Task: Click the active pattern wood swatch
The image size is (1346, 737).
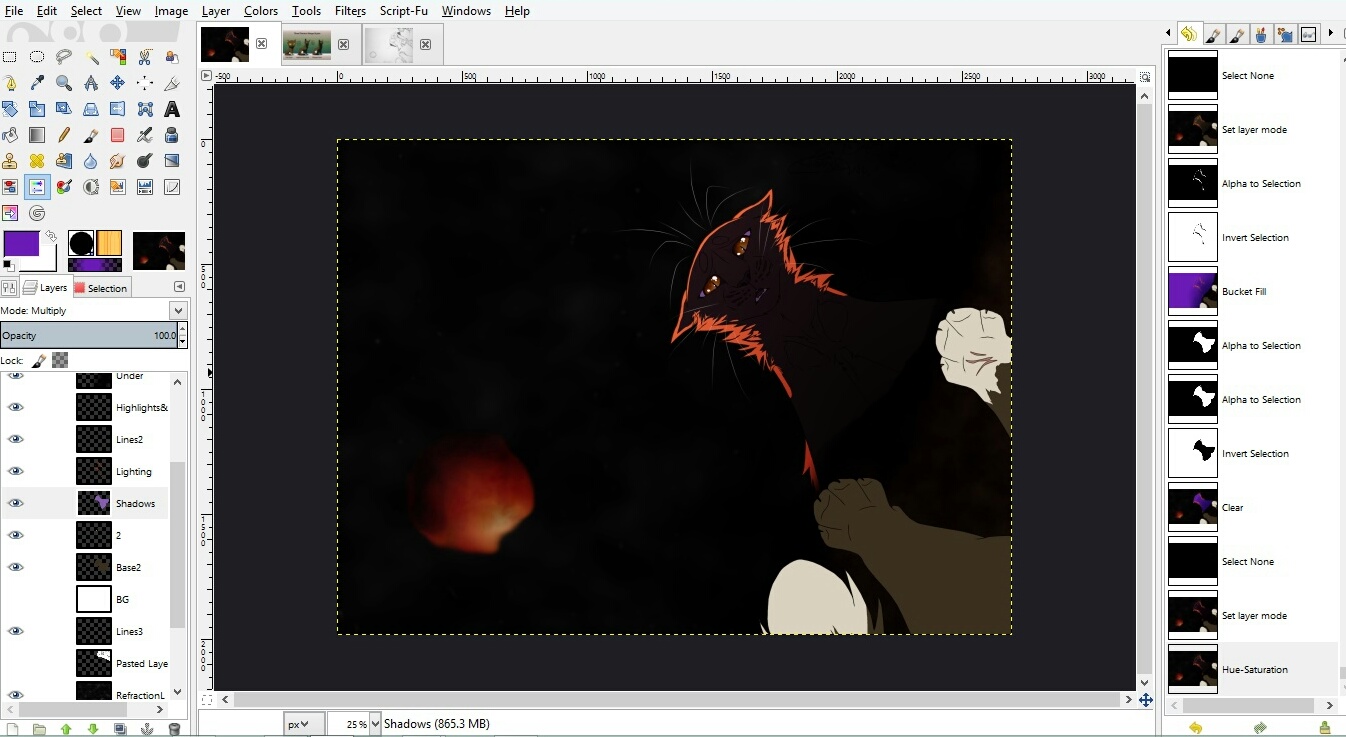Action: coord(109,243)
